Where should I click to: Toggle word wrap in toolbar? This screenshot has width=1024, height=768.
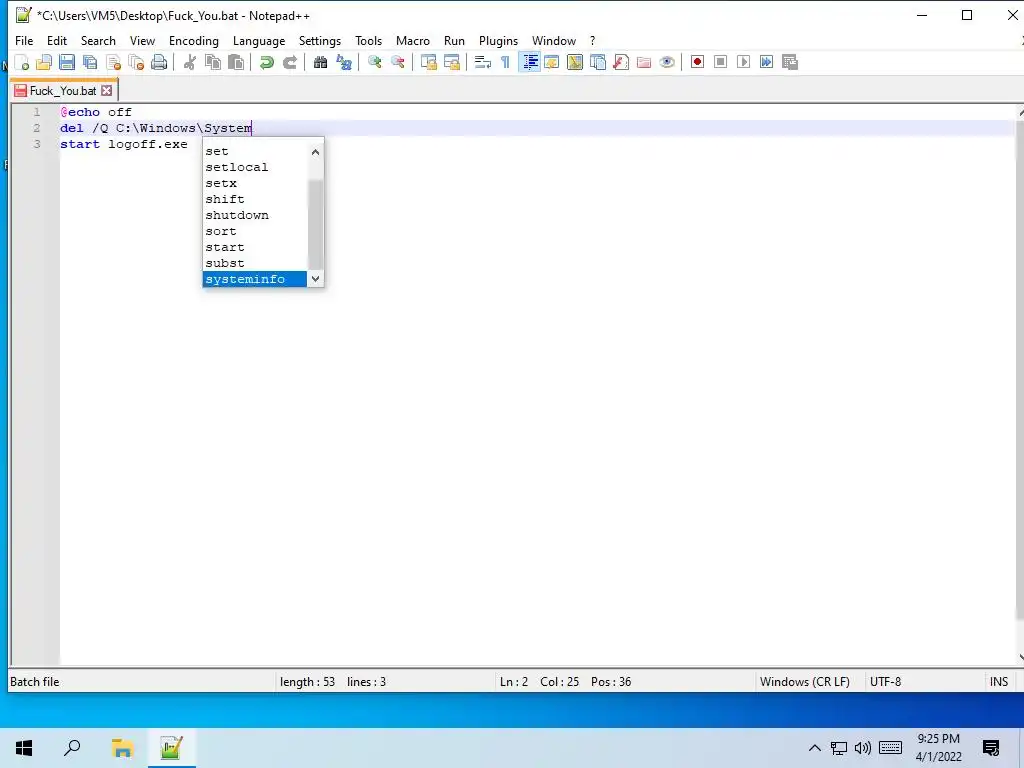pyautogui.click(x=483, y=62)
